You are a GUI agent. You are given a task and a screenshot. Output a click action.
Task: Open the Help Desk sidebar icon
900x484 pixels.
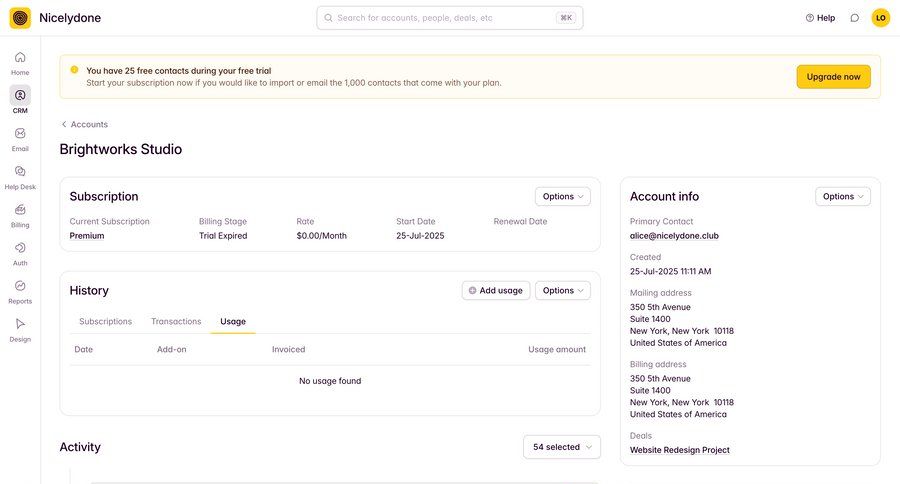tap(20, 171)
